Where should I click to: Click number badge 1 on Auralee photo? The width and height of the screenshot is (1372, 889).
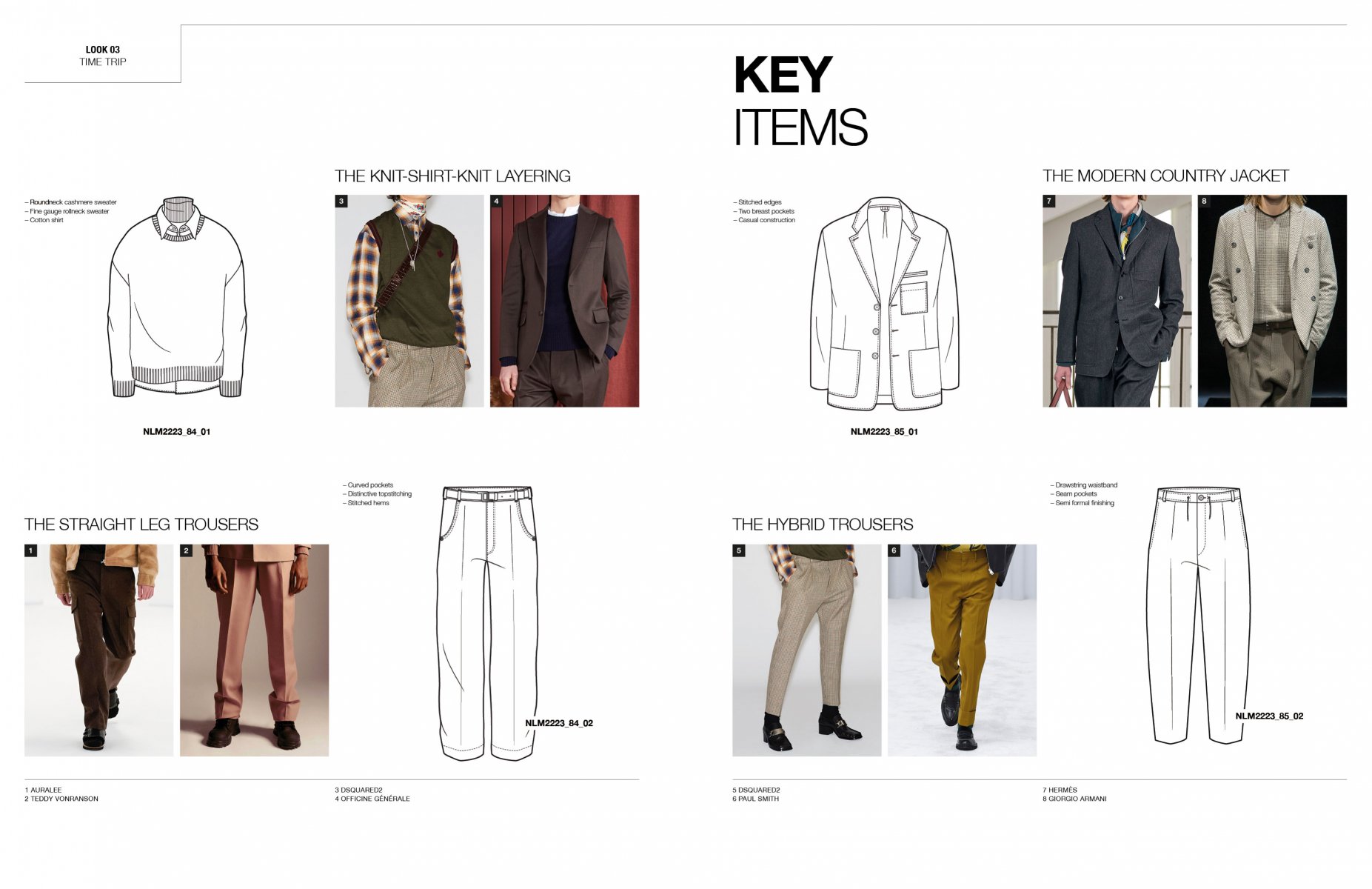click(30, 550)
